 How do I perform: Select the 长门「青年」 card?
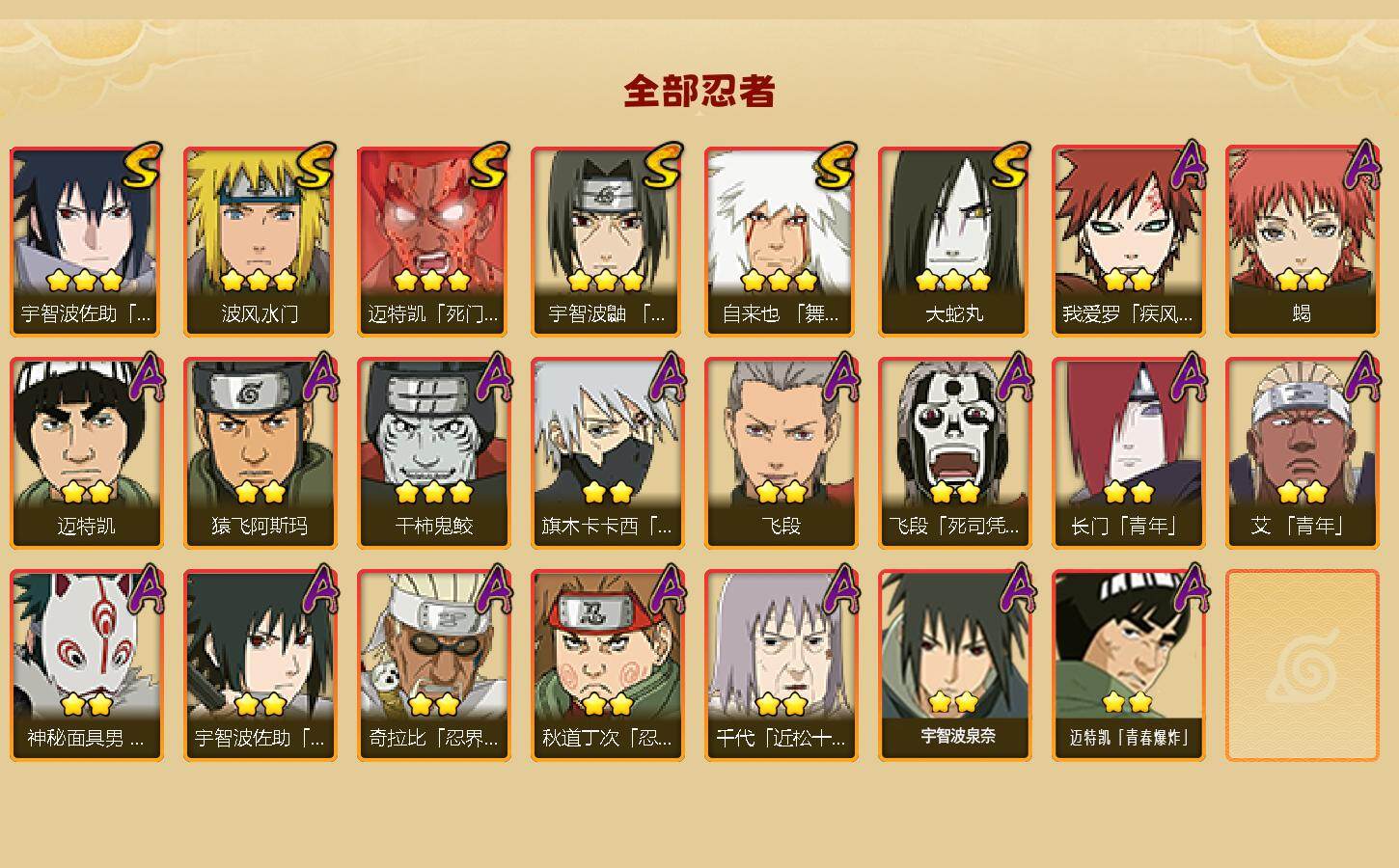click(1128, 453)
